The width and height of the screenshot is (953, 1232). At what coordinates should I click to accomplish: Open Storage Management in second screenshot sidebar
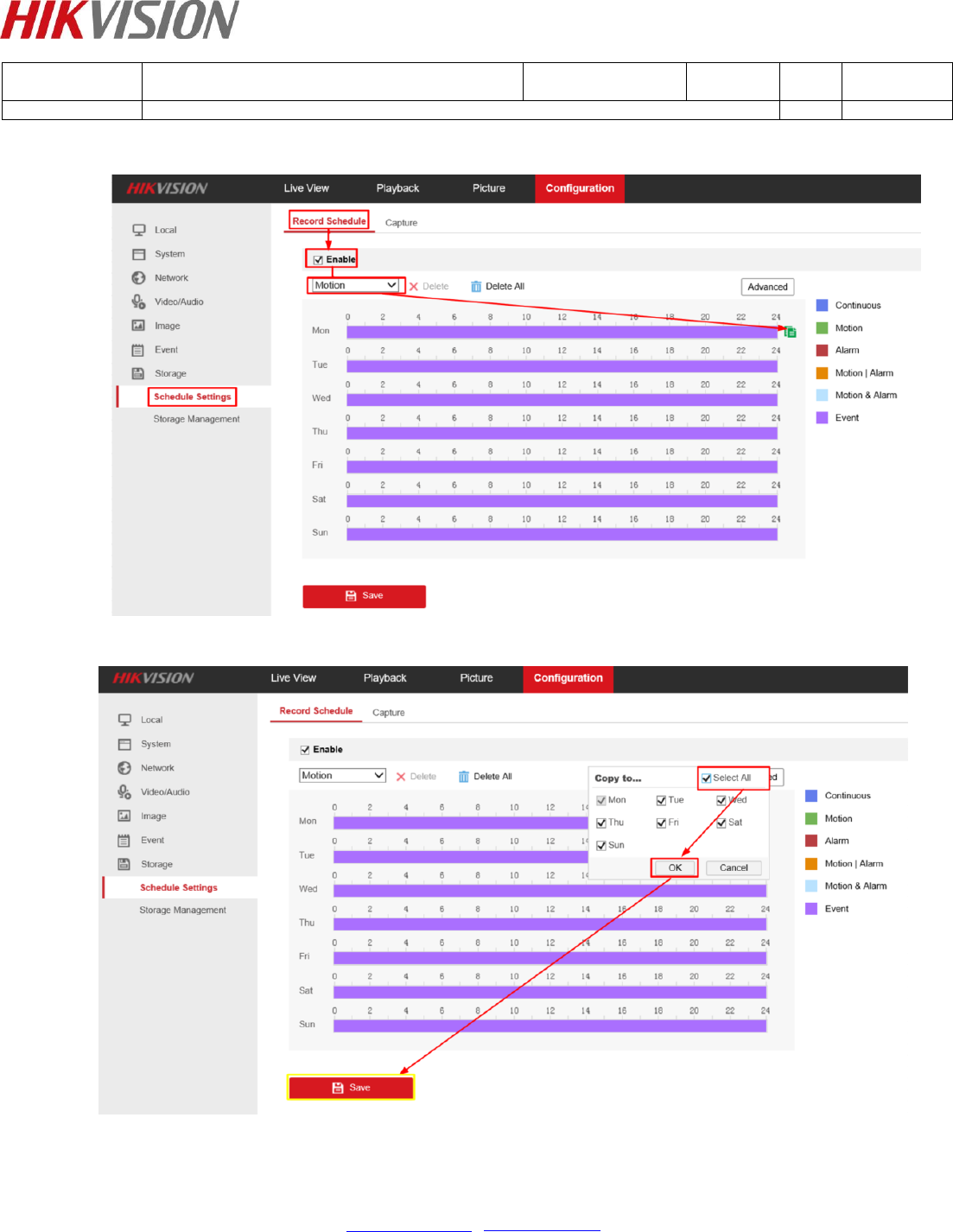click(182, 910)
